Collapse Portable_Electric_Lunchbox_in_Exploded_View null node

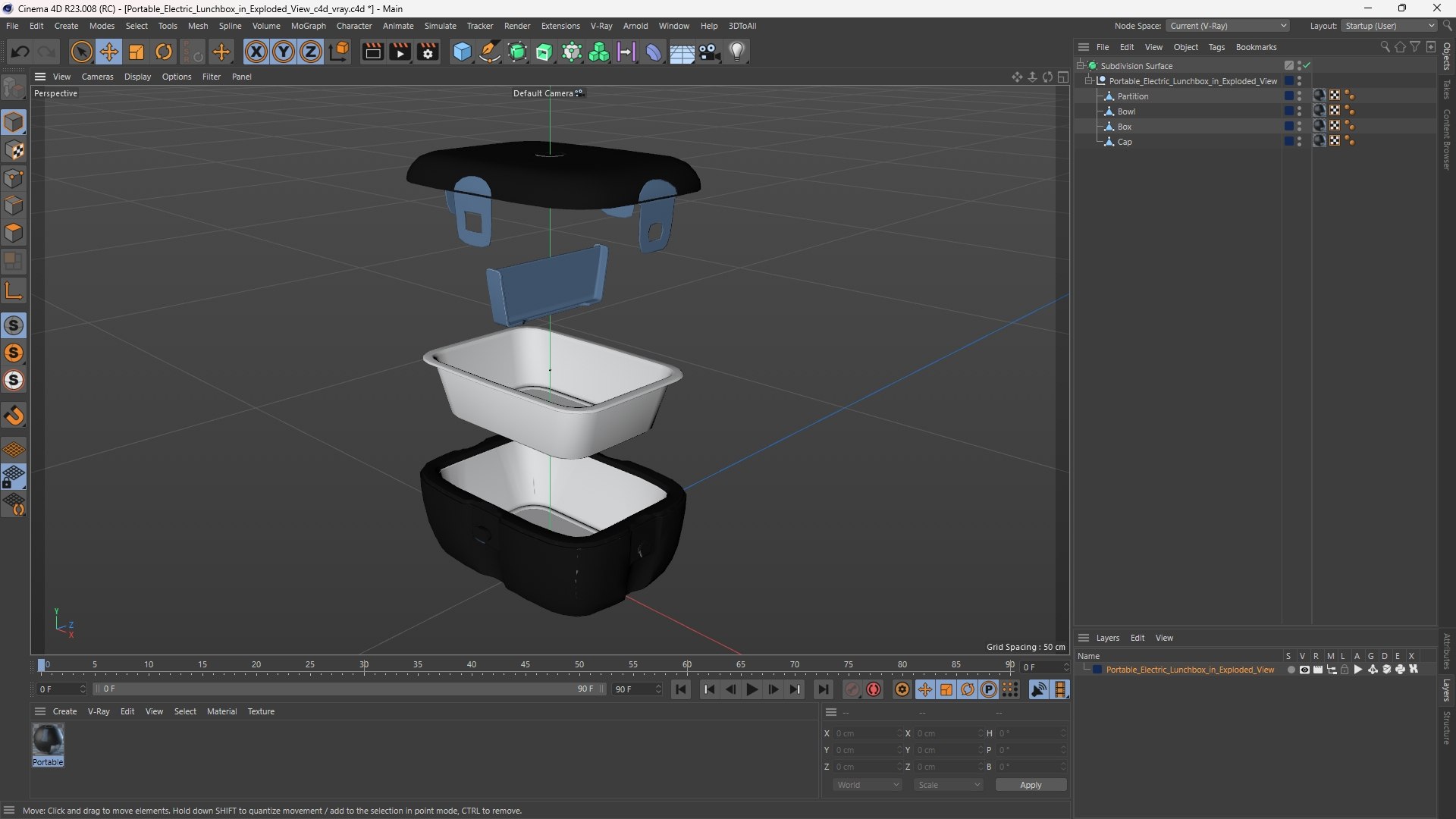pos(1089,81)
